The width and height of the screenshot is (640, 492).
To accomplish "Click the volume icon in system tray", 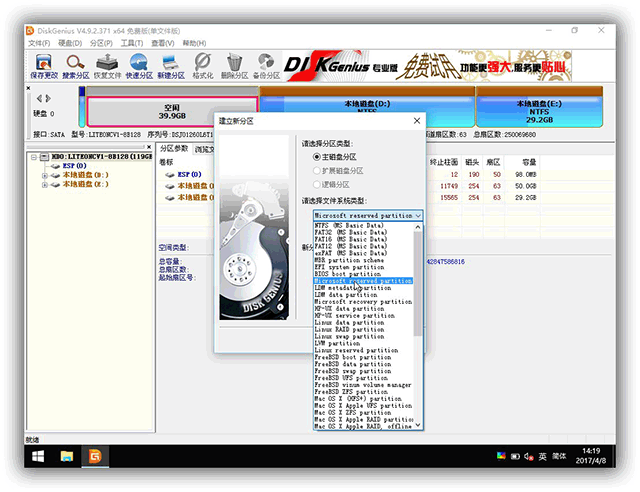I will (x=529, y=456).
